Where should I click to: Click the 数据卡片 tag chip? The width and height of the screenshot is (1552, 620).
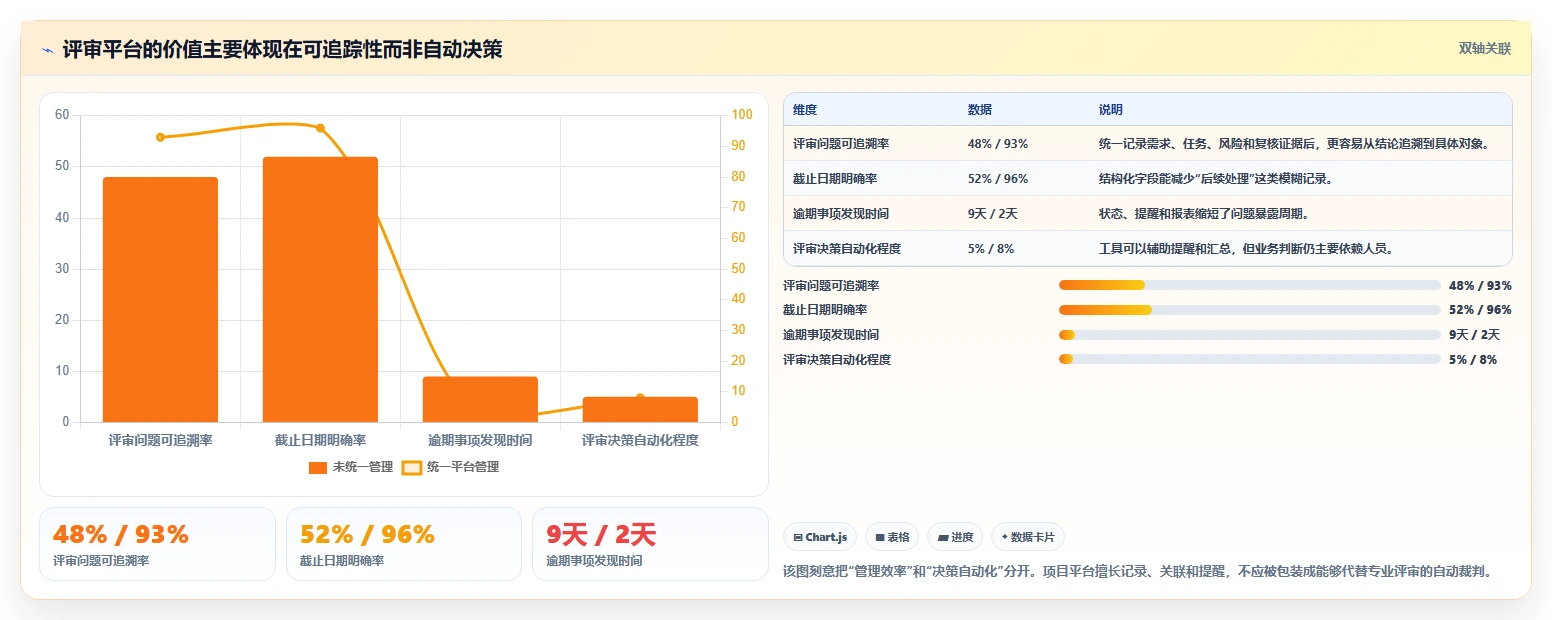1028,537
